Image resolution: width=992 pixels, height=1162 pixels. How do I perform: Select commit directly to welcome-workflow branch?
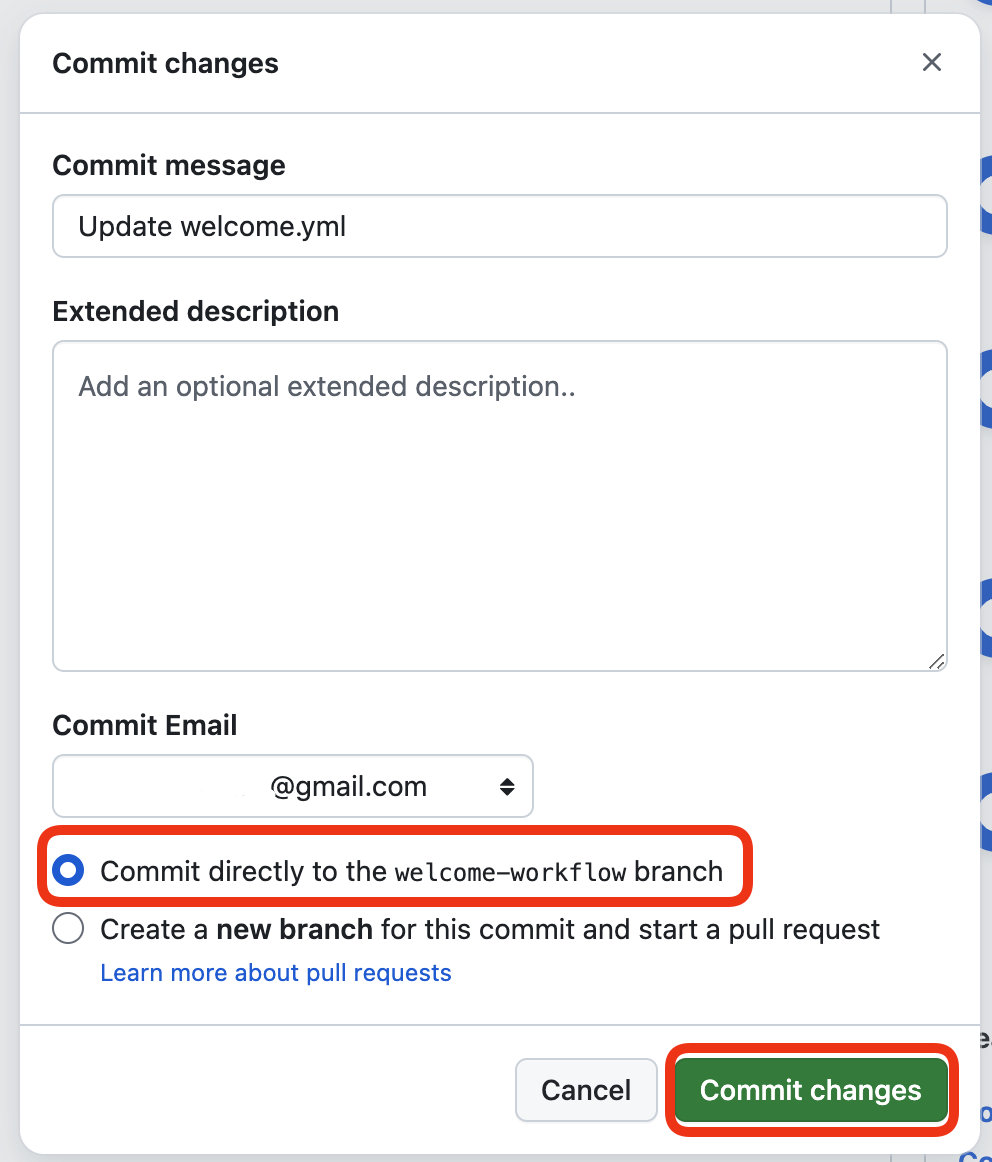point(67,870)
